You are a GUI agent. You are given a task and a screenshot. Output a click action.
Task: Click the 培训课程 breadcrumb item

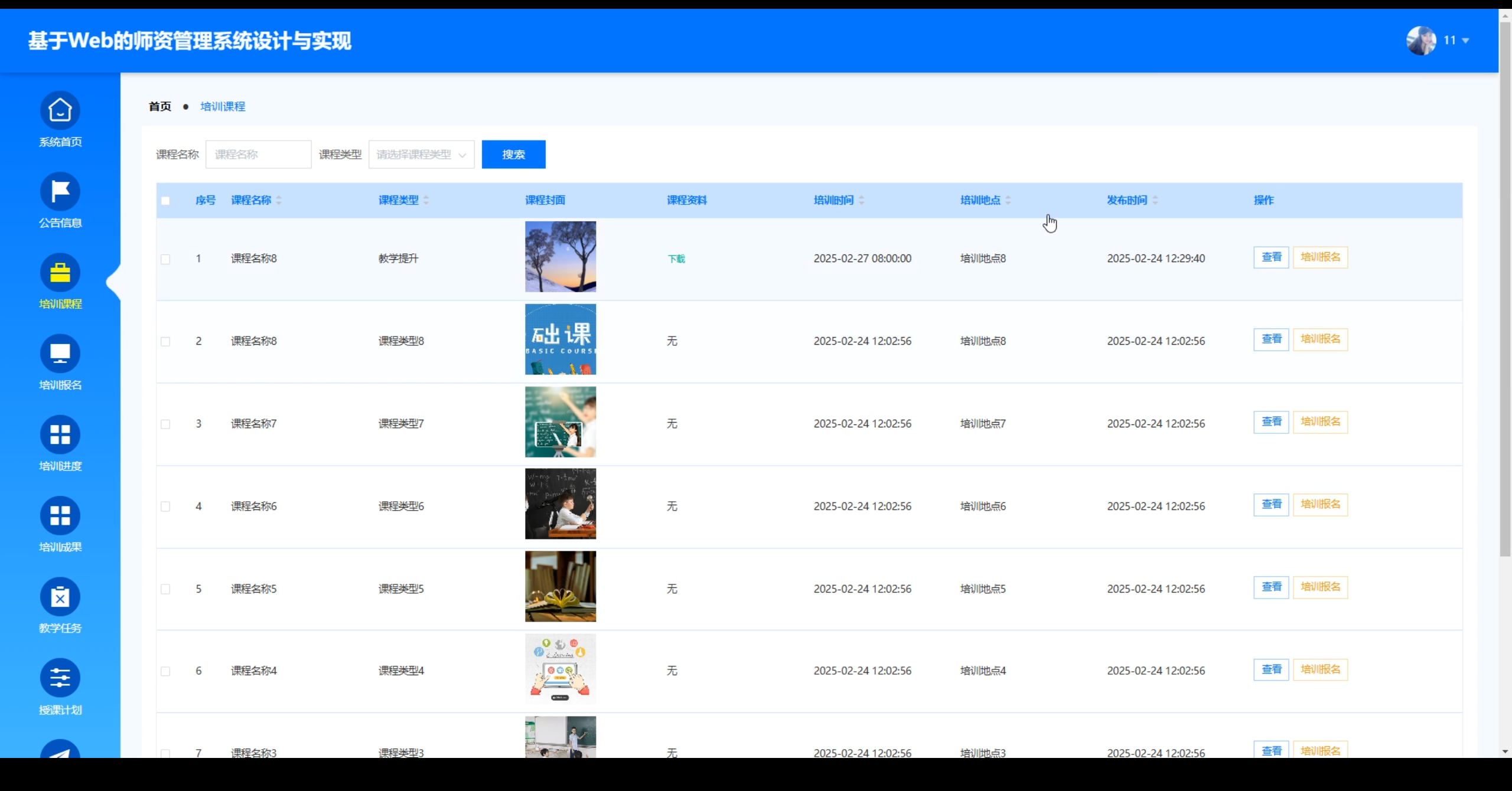223,107
